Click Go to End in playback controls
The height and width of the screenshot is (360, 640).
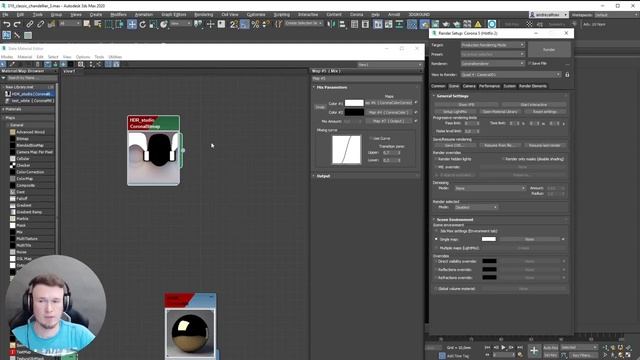520,347
